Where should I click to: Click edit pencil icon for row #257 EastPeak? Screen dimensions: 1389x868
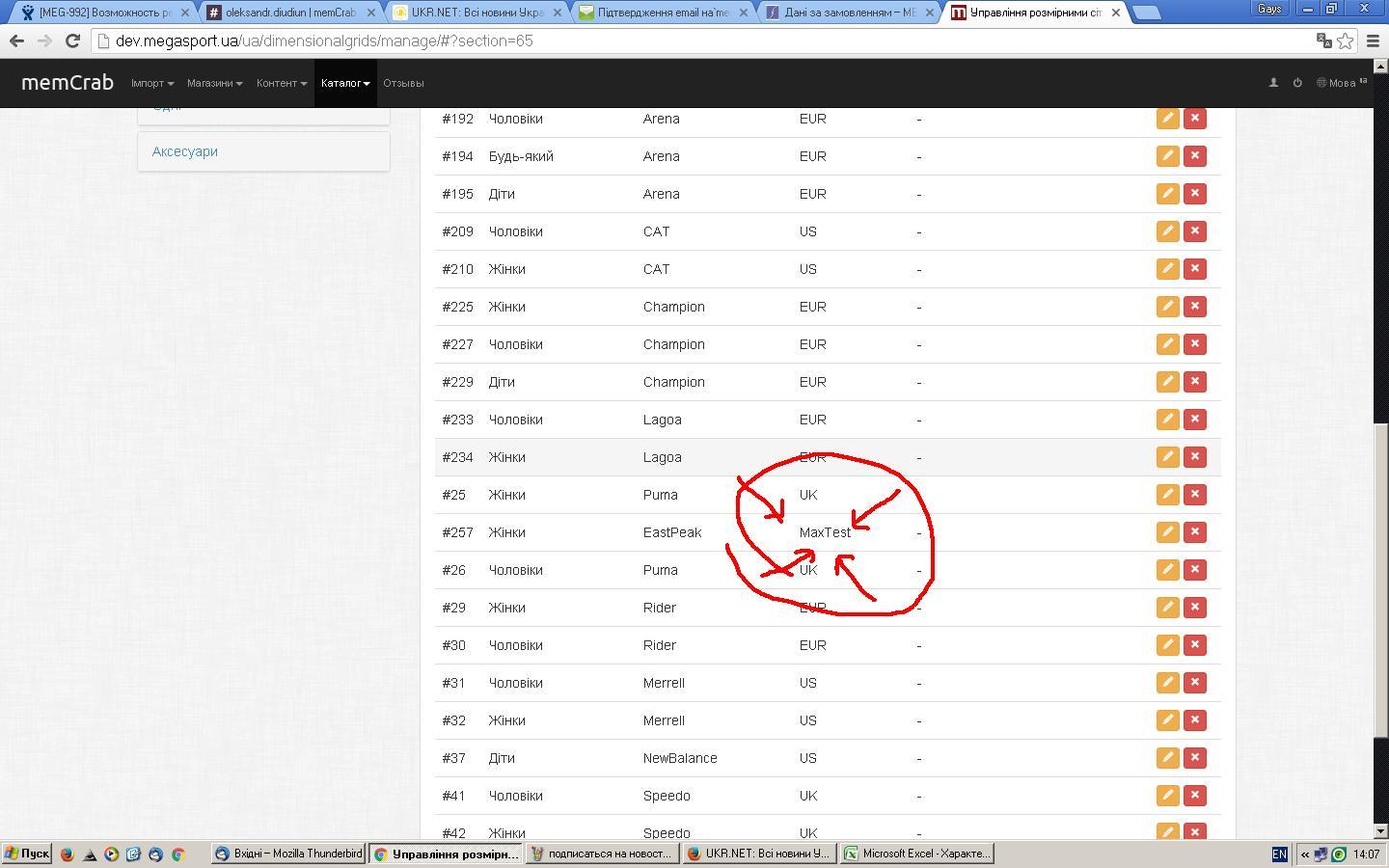tap(1167, 532)
